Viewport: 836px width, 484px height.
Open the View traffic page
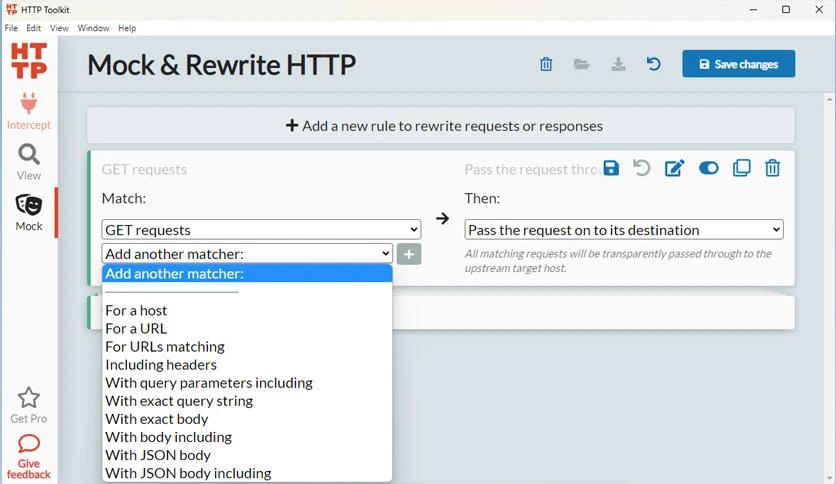28,161
